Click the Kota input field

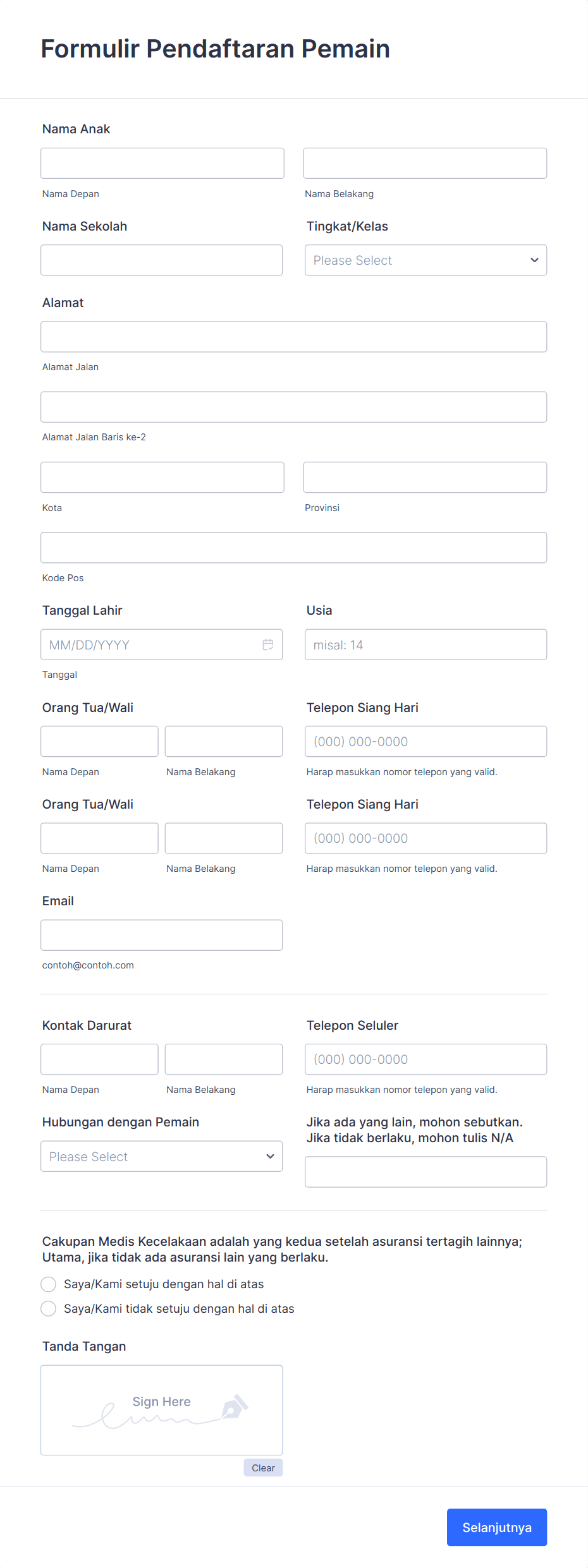point(162,477)
